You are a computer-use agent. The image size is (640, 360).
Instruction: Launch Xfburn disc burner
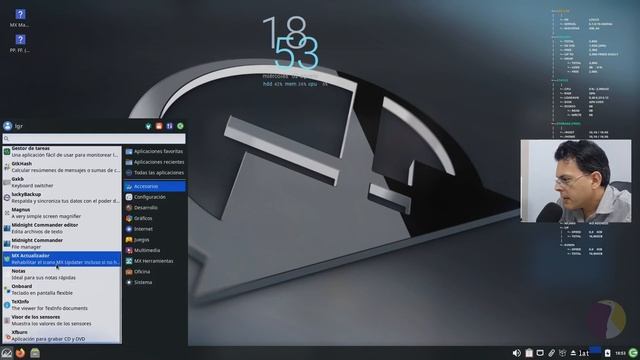point(62,336)
